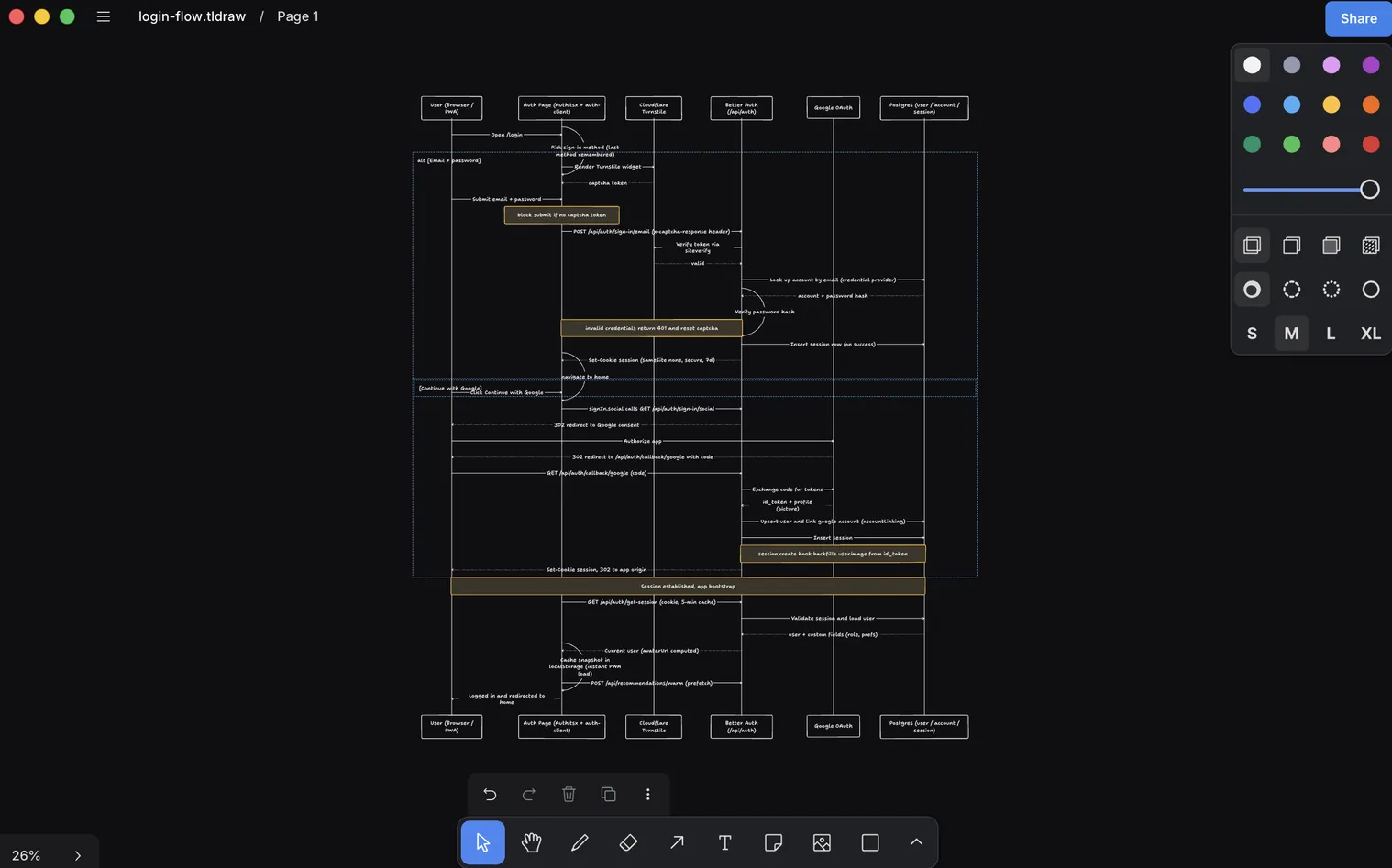Screen dimensions: 1392x868
Task: Select the top 'Better Auth (/api/auth)' box
Action: tap(741, 108)
